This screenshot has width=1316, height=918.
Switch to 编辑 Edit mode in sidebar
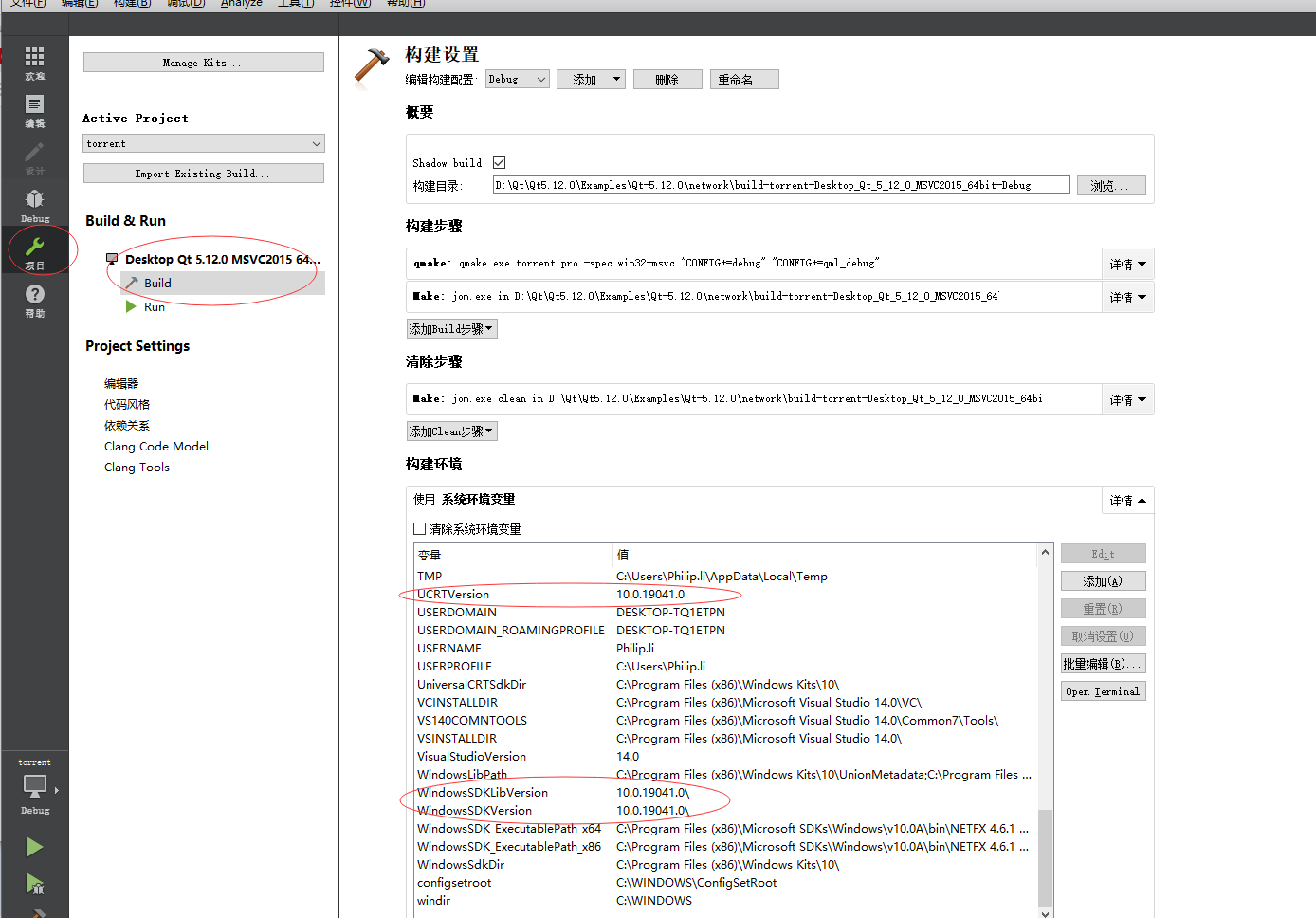[x=34, y=108]
